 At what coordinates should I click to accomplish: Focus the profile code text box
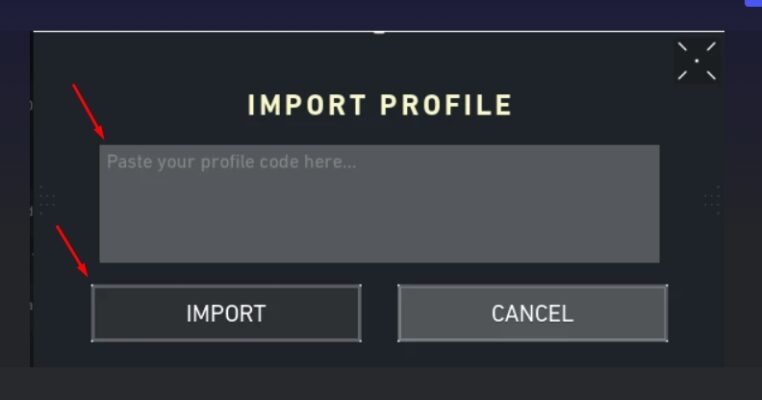click(379, 204)
